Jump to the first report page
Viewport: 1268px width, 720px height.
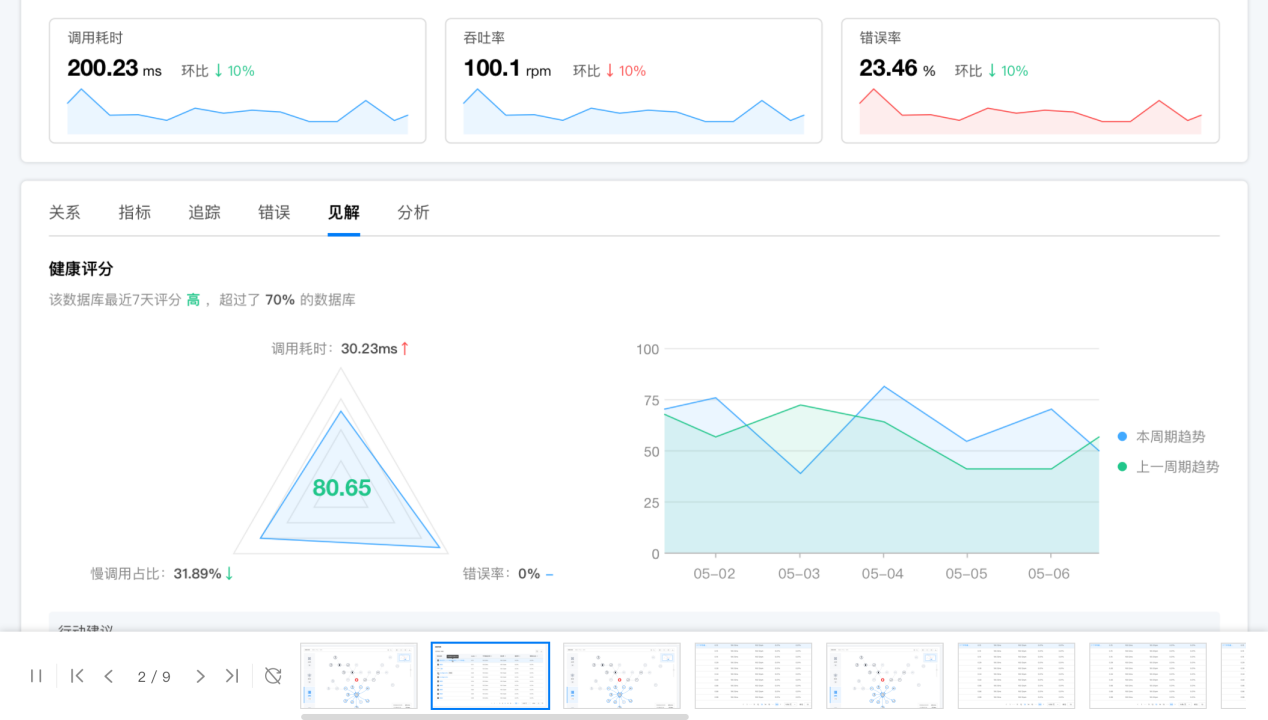click(x=76, y=676)
